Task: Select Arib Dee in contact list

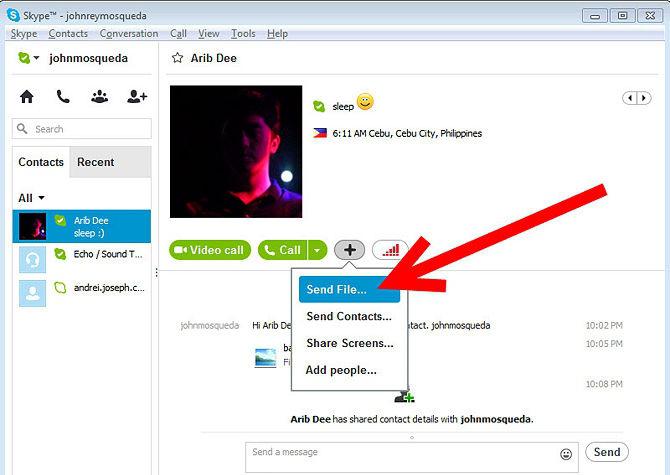Action: tap(82, 226)
